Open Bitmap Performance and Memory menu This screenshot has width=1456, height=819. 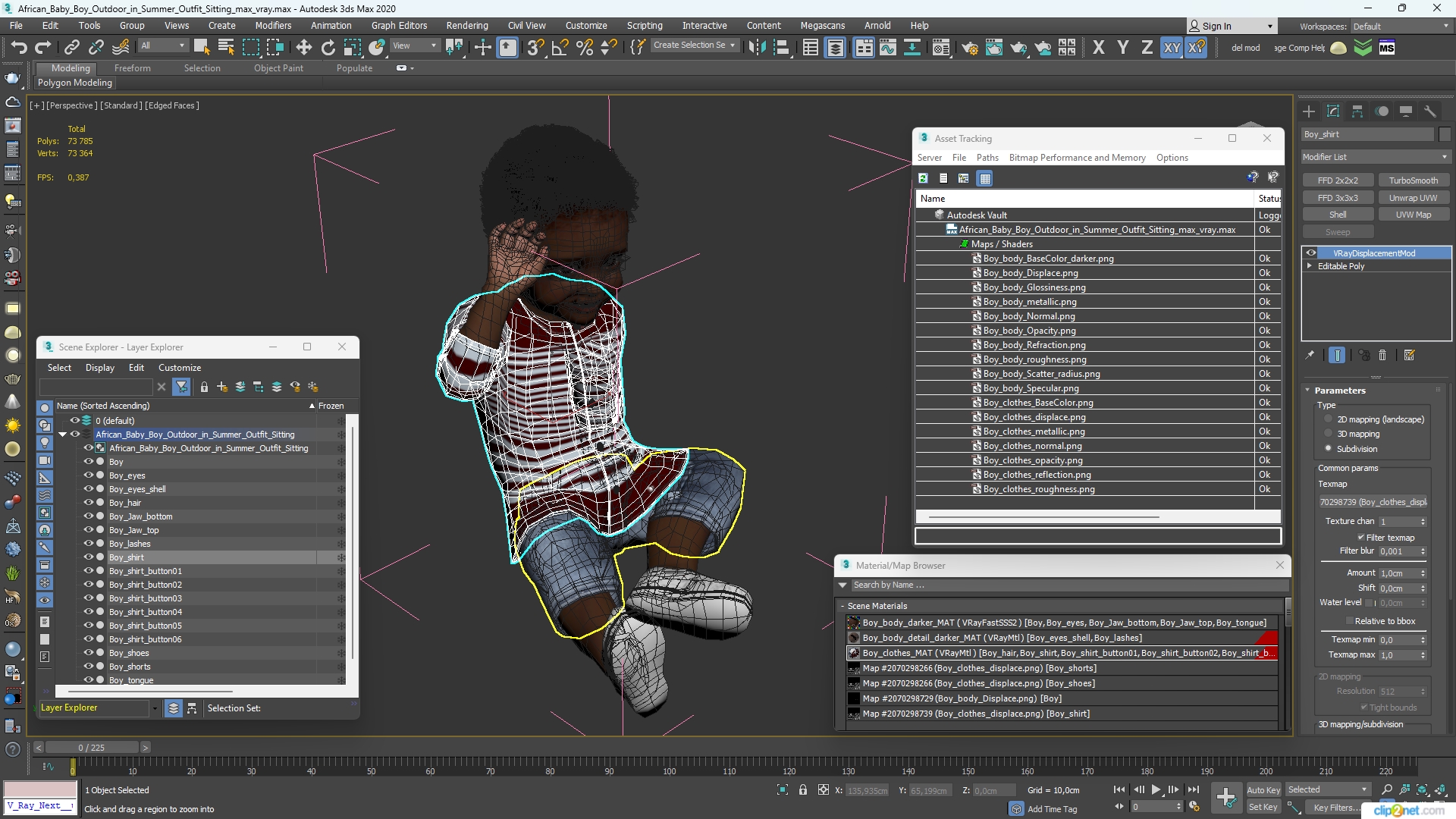click(x=1077, y=158)
